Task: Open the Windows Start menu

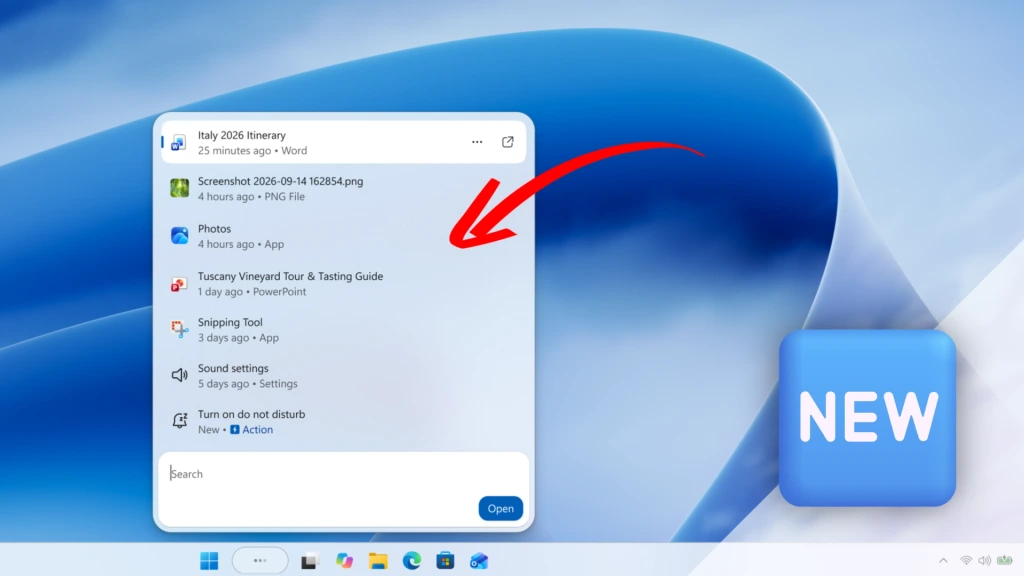Action: (209, 561)
